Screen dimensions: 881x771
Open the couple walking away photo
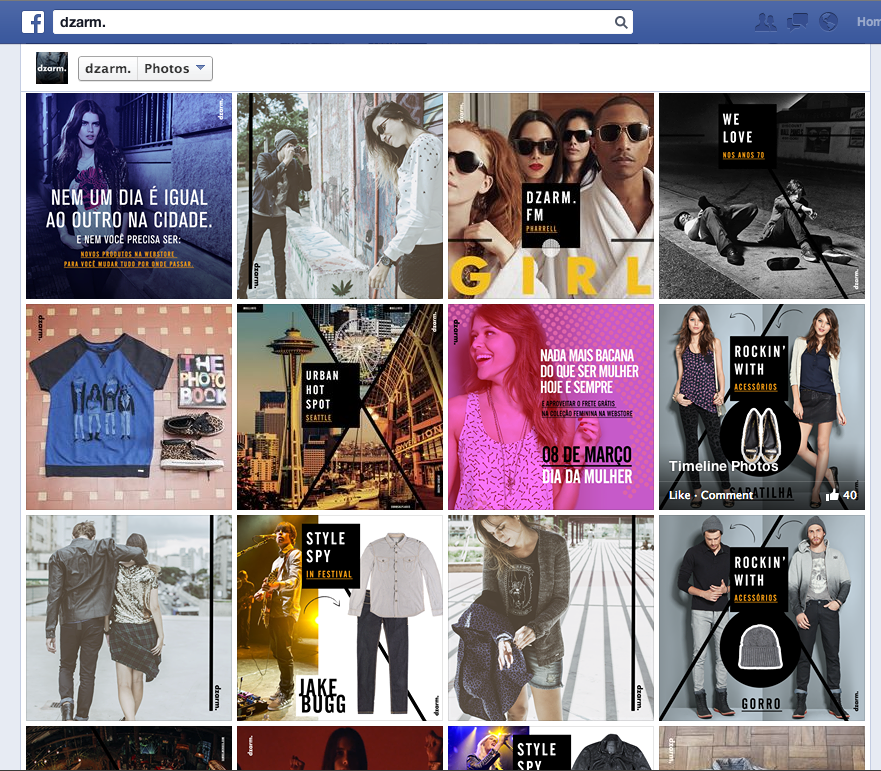pyautogui.click(x=129, y=618)
